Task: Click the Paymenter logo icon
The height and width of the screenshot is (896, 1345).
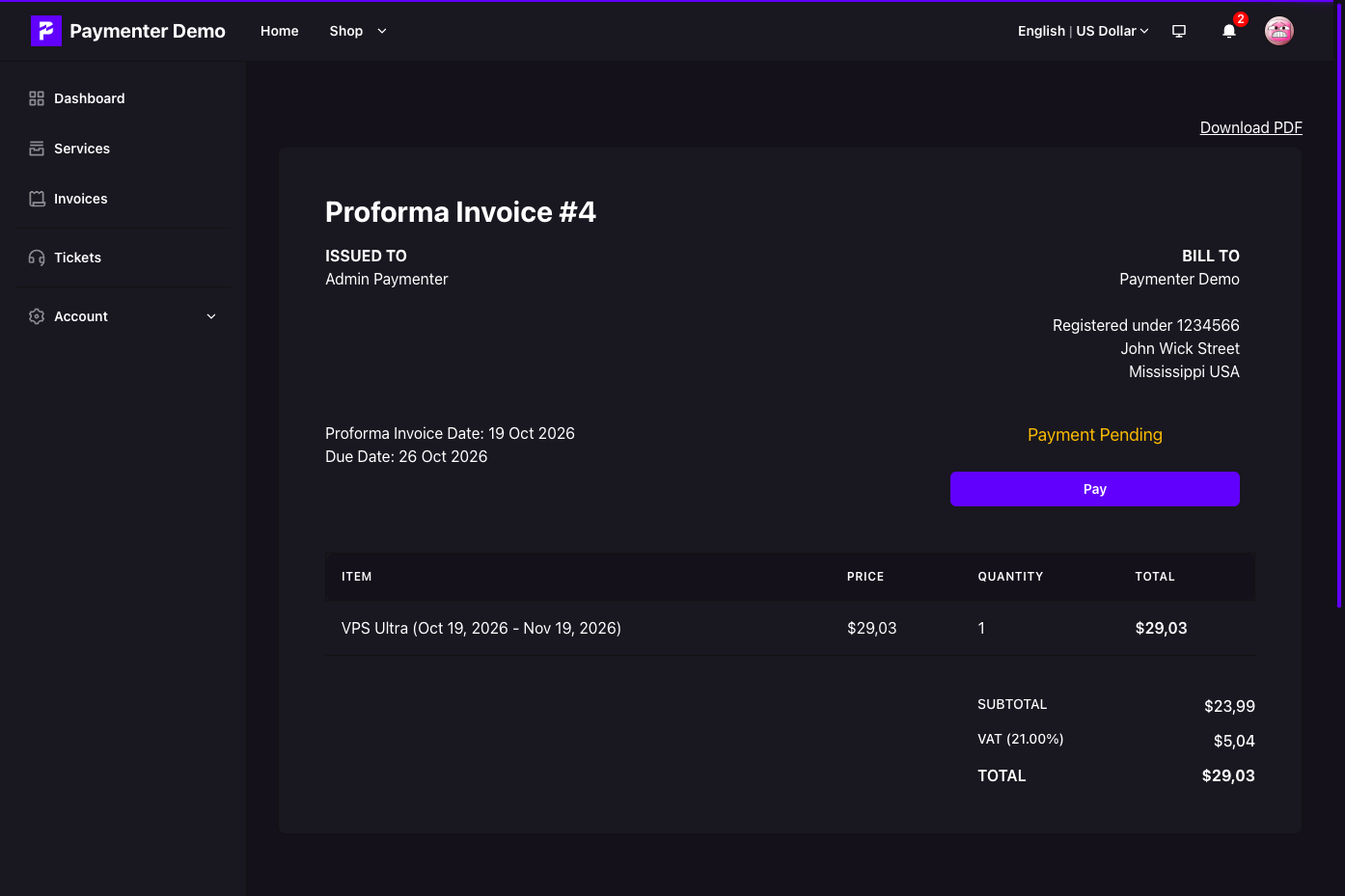Action: coord(46,31)
